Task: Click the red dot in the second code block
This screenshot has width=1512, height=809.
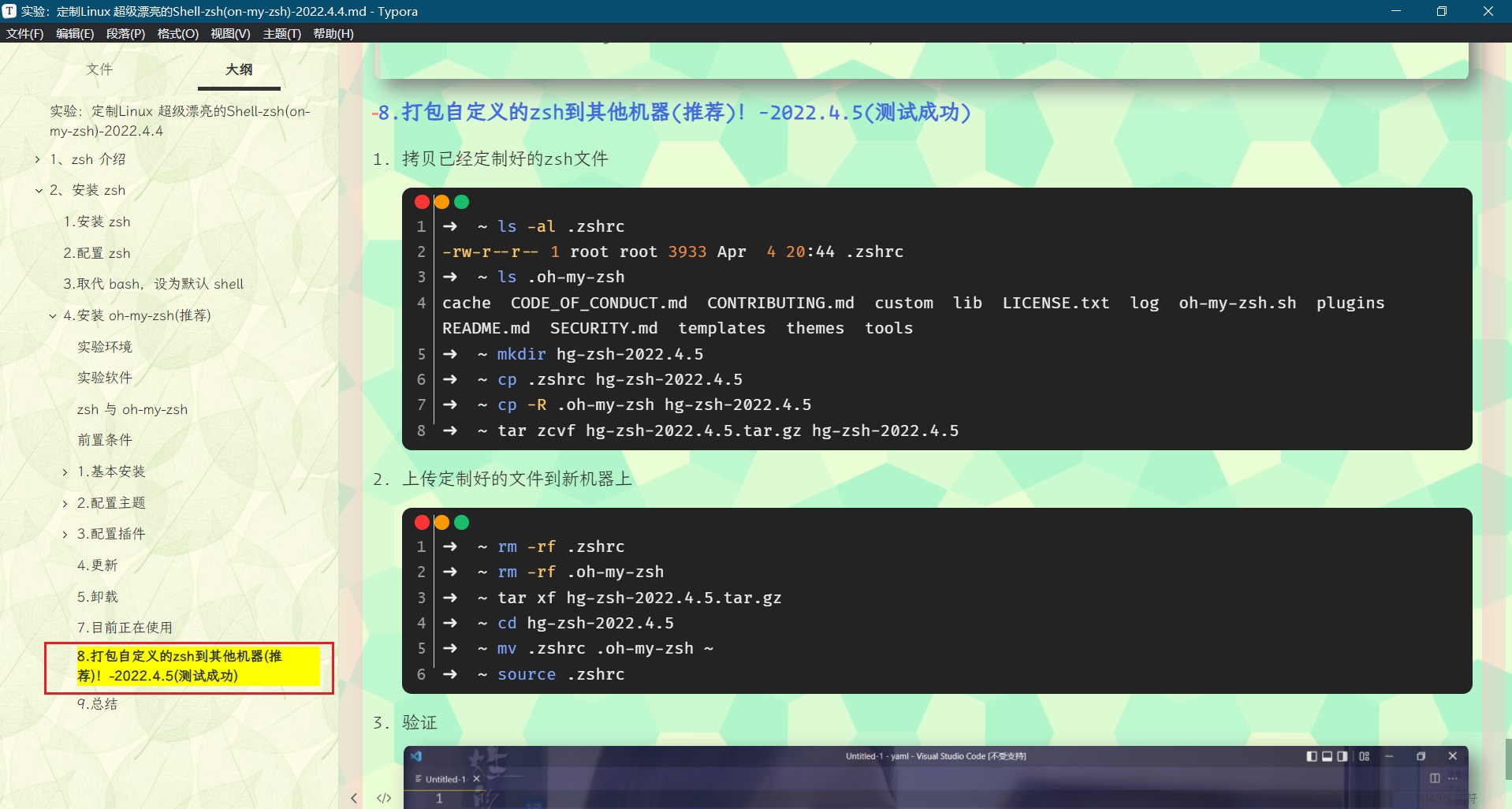Action: point(422,522)
